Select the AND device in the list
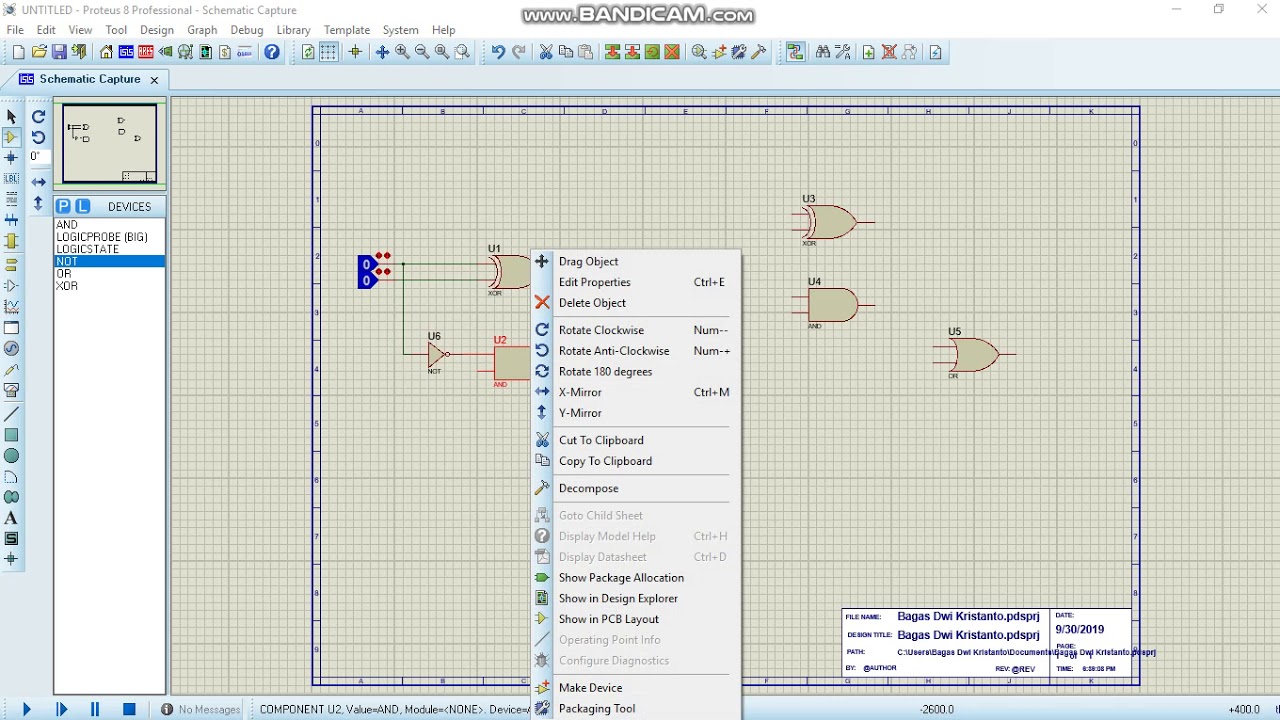The height and width of the screenshot is (720, 1280). tap(109, 225)
